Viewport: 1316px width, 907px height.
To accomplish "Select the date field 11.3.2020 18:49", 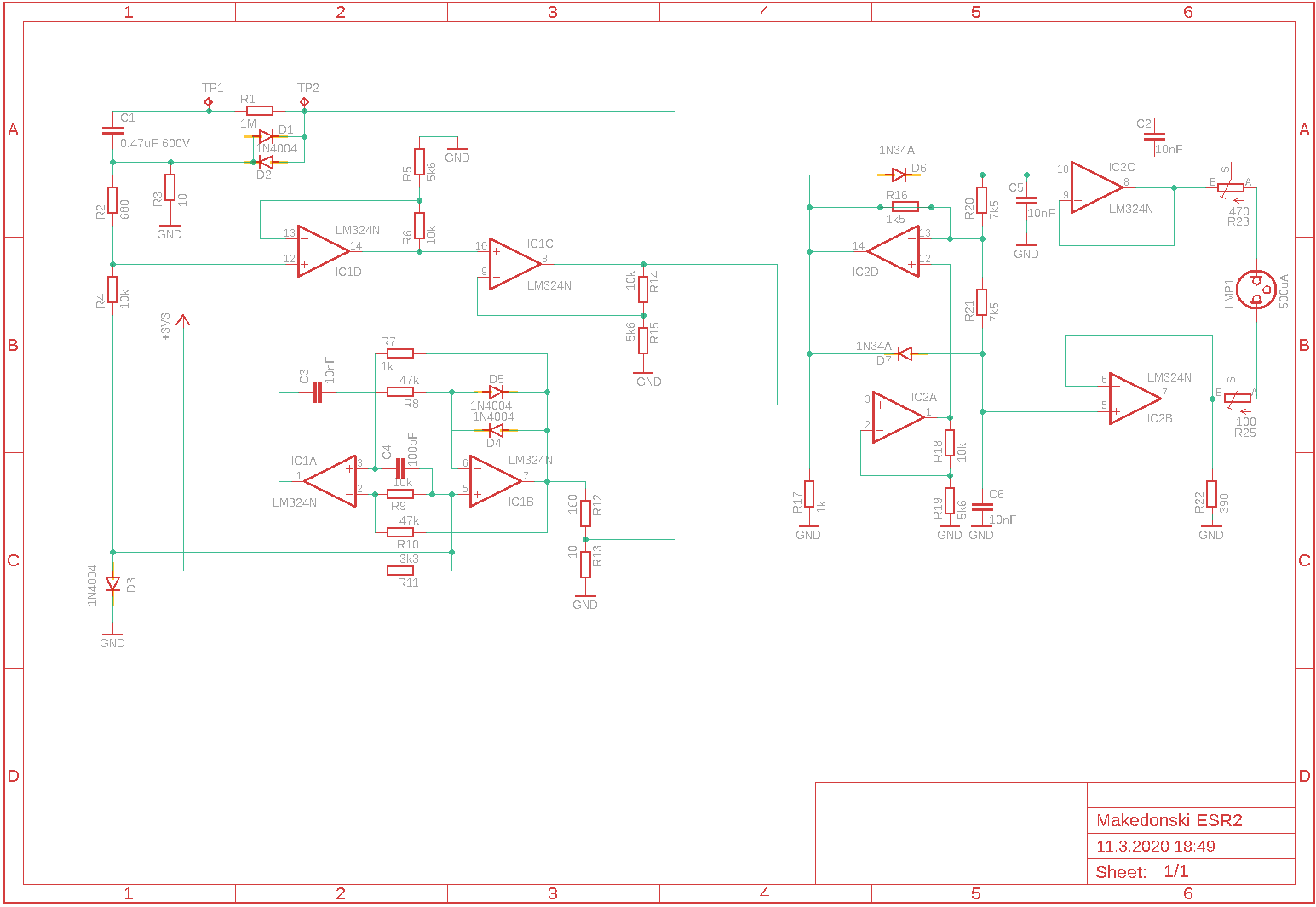I will click(x=1155, y=847).
